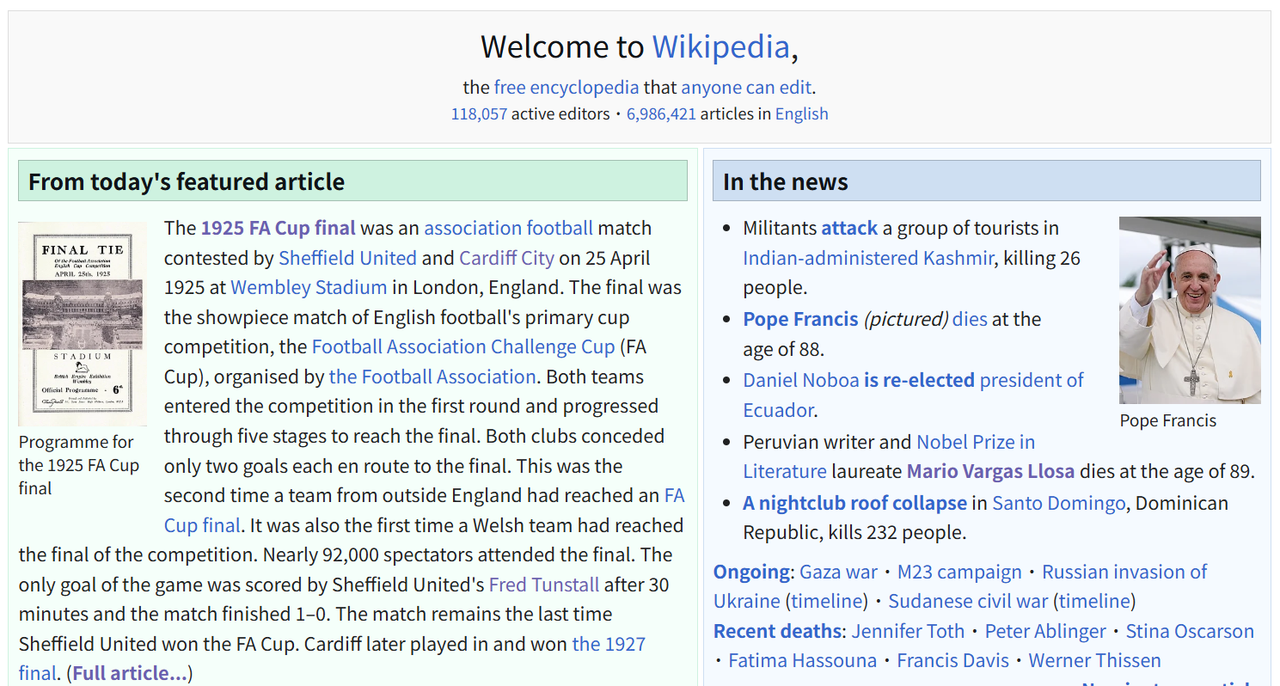The image size is (1280, 686).
Task: Click the bold '1925 FA Cup final' link
Action: pyautogui.click(x=278, y=228)
